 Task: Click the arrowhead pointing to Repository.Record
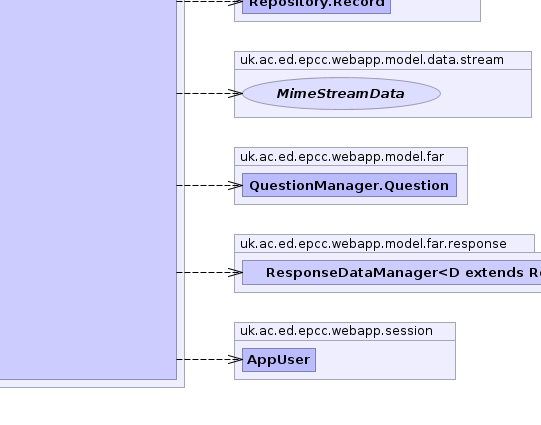[236, 2]
